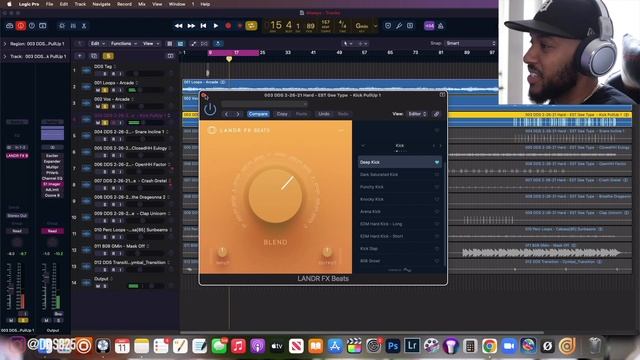Open the Snap Smart dropdown
The image size is (640, 360).
471,43
